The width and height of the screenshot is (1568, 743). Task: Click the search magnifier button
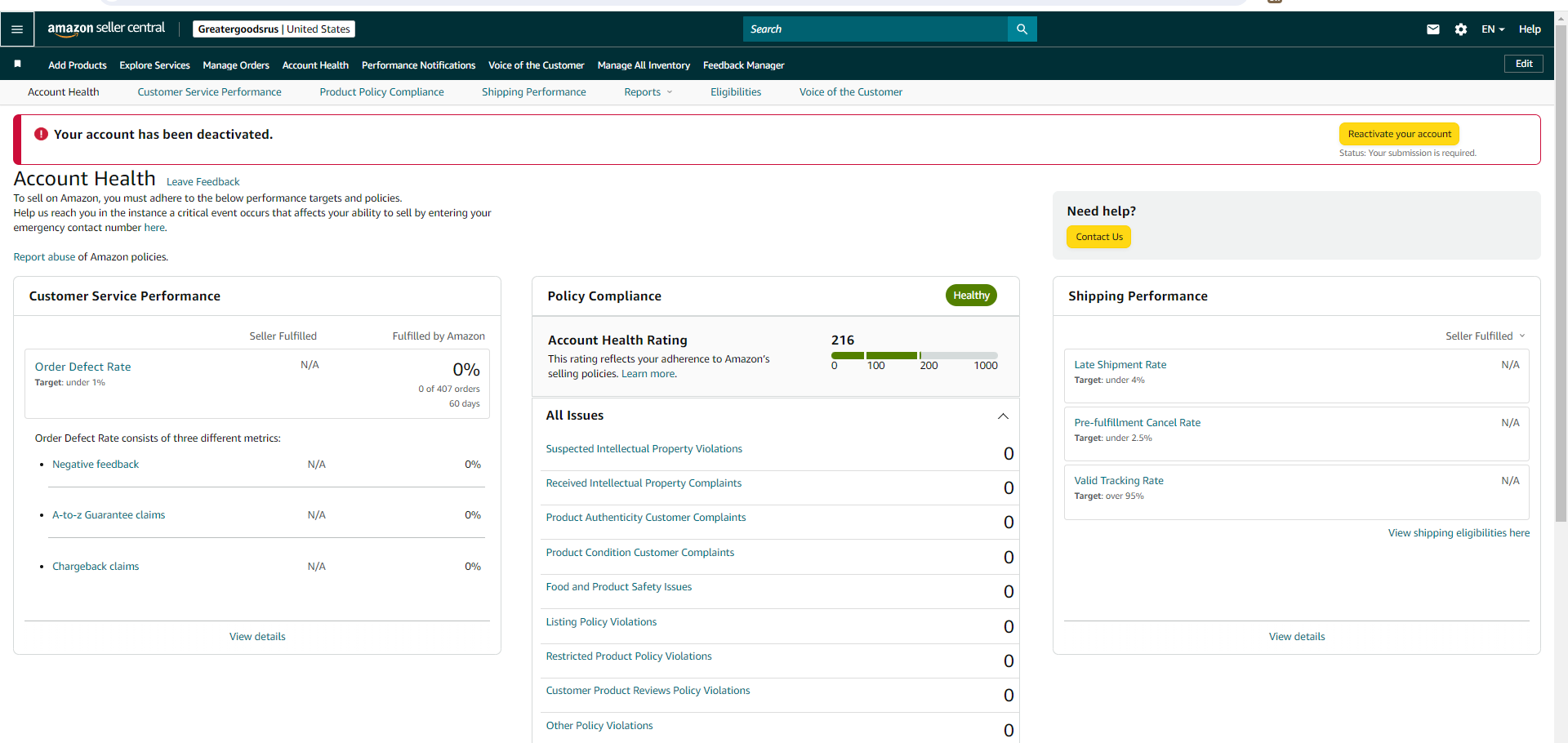[1022, 29]
